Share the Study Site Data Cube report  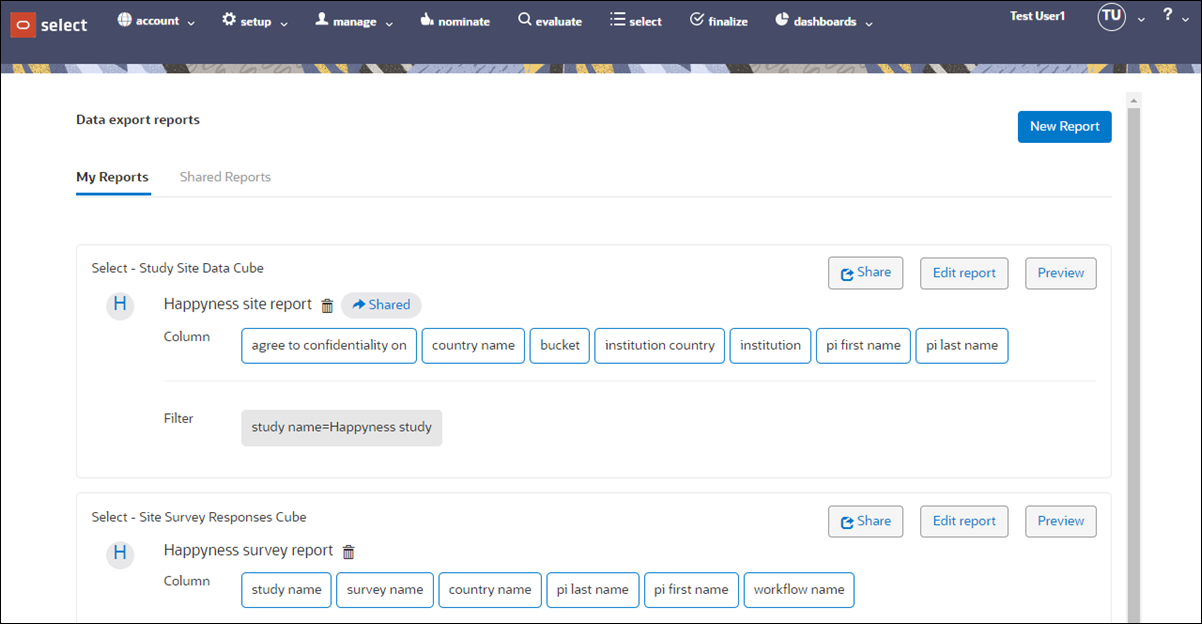(865, 272)
